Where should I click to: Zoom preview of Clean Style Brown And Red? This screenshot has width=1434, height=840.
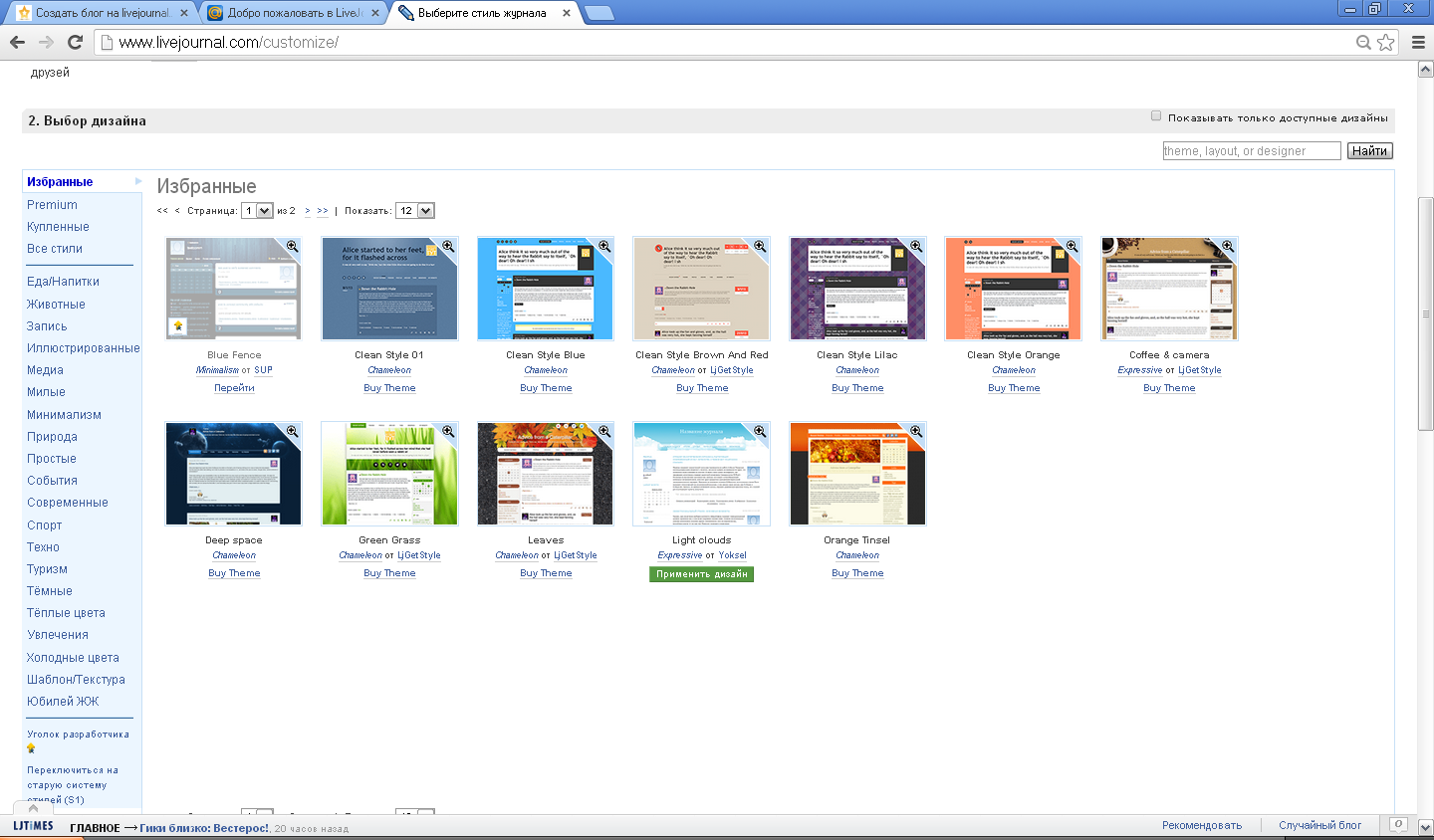click(760, 246)
